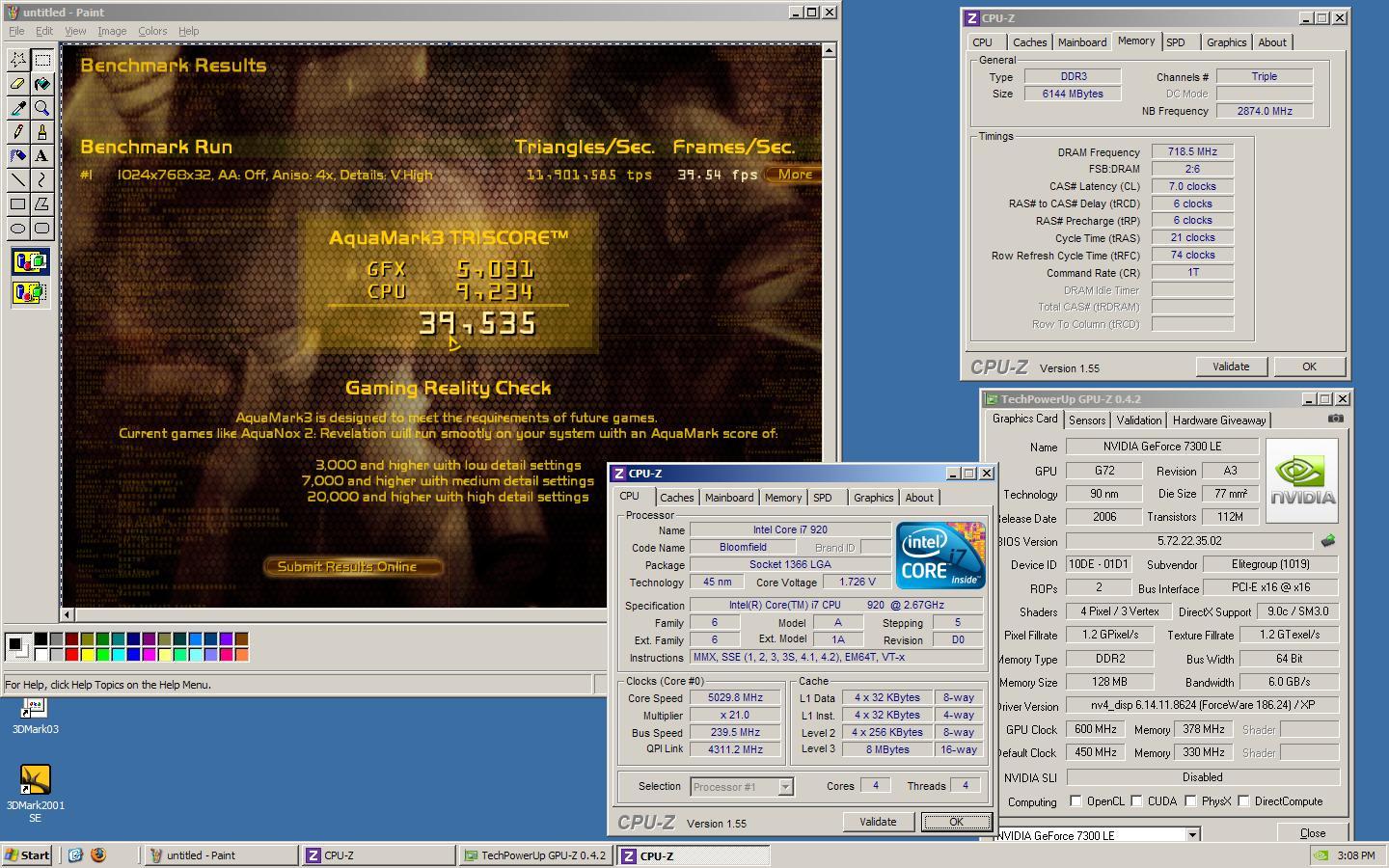The height and width of the screenshot is (868, 1389).
Task: Open the Processor #1 selection dropdown
Action: coord(785,787)
